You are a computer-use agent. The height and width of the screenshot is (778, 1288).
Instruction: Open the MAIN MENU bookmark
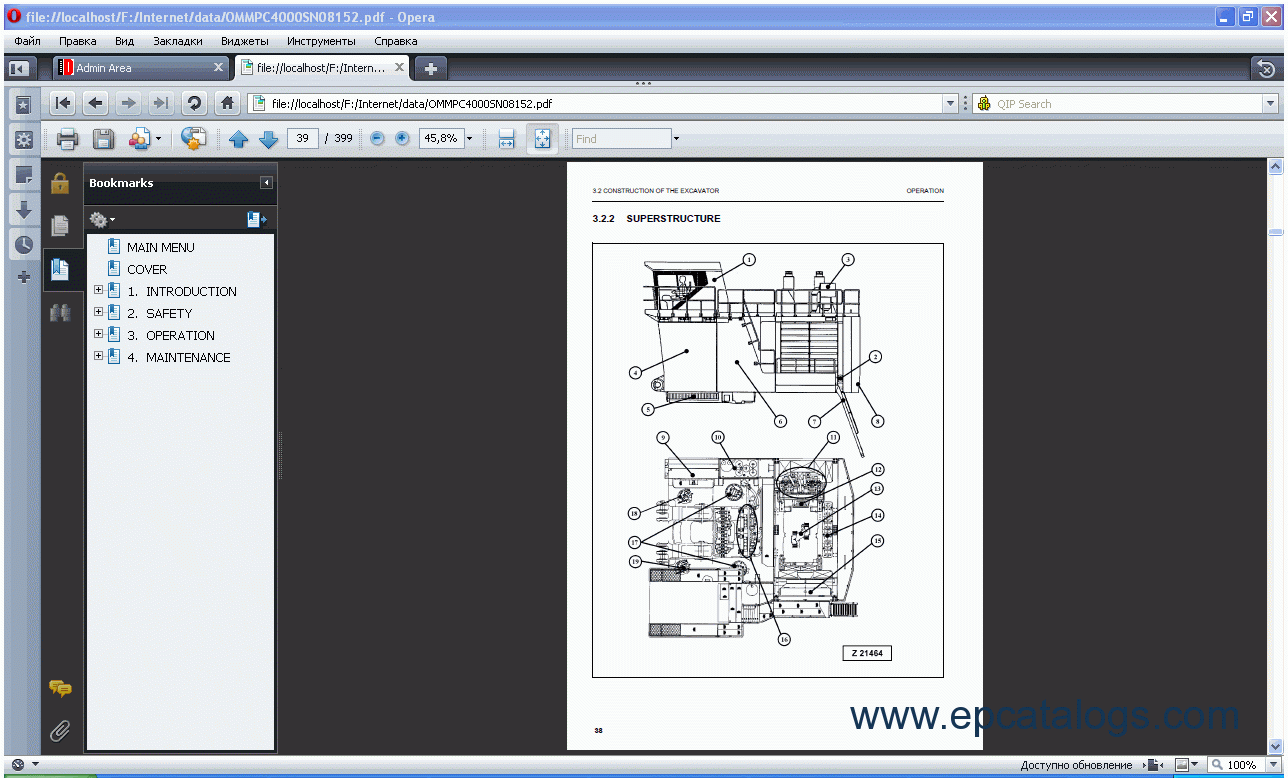[160, 247]
